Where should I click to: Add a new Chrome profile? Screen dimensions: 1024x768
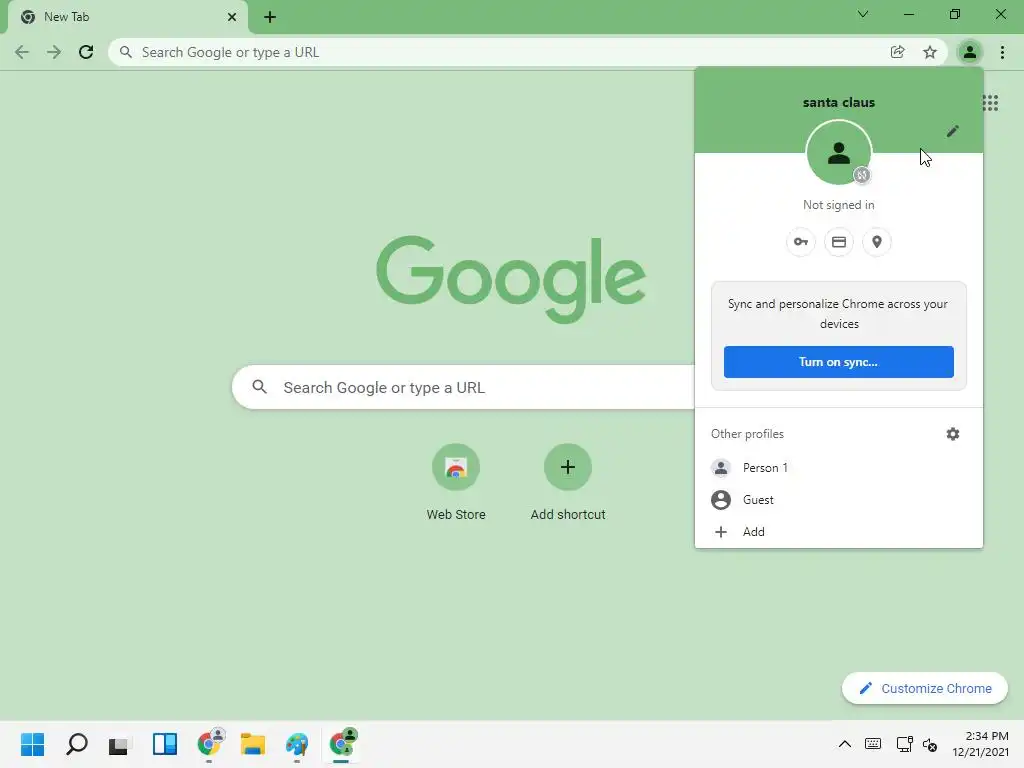839,532
